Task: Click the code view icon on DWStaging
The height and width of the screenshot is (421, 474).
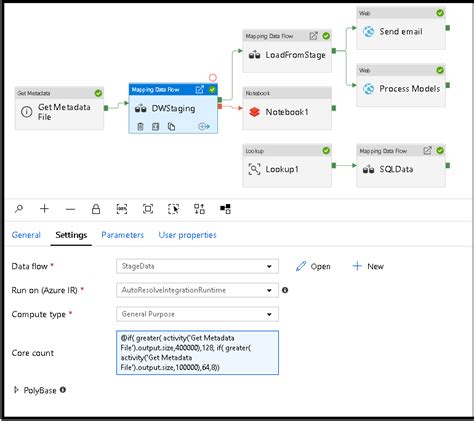Action: [155, 127]
